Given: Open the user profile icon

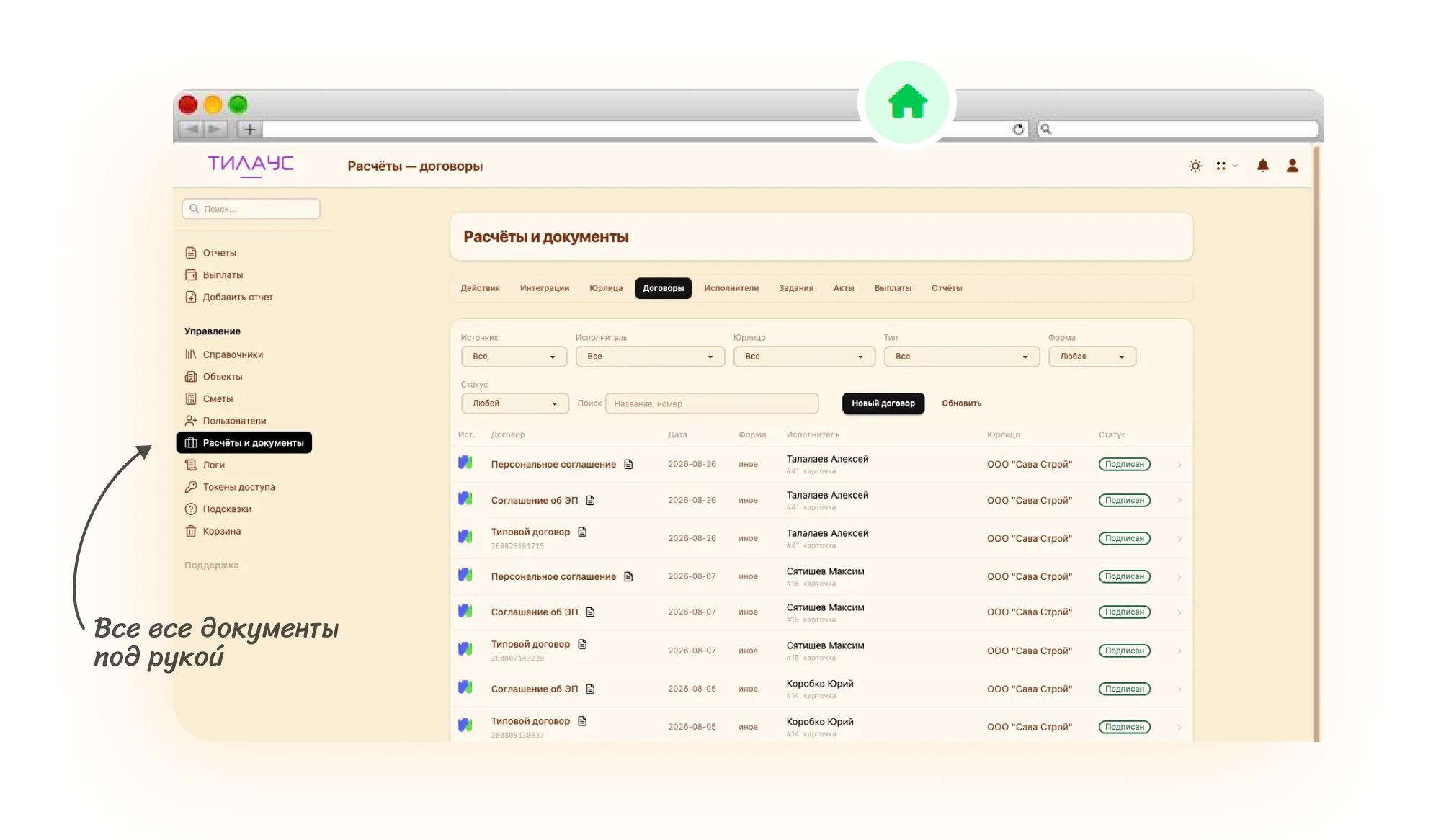Looking at the screenshot, I should [1292, 166].
